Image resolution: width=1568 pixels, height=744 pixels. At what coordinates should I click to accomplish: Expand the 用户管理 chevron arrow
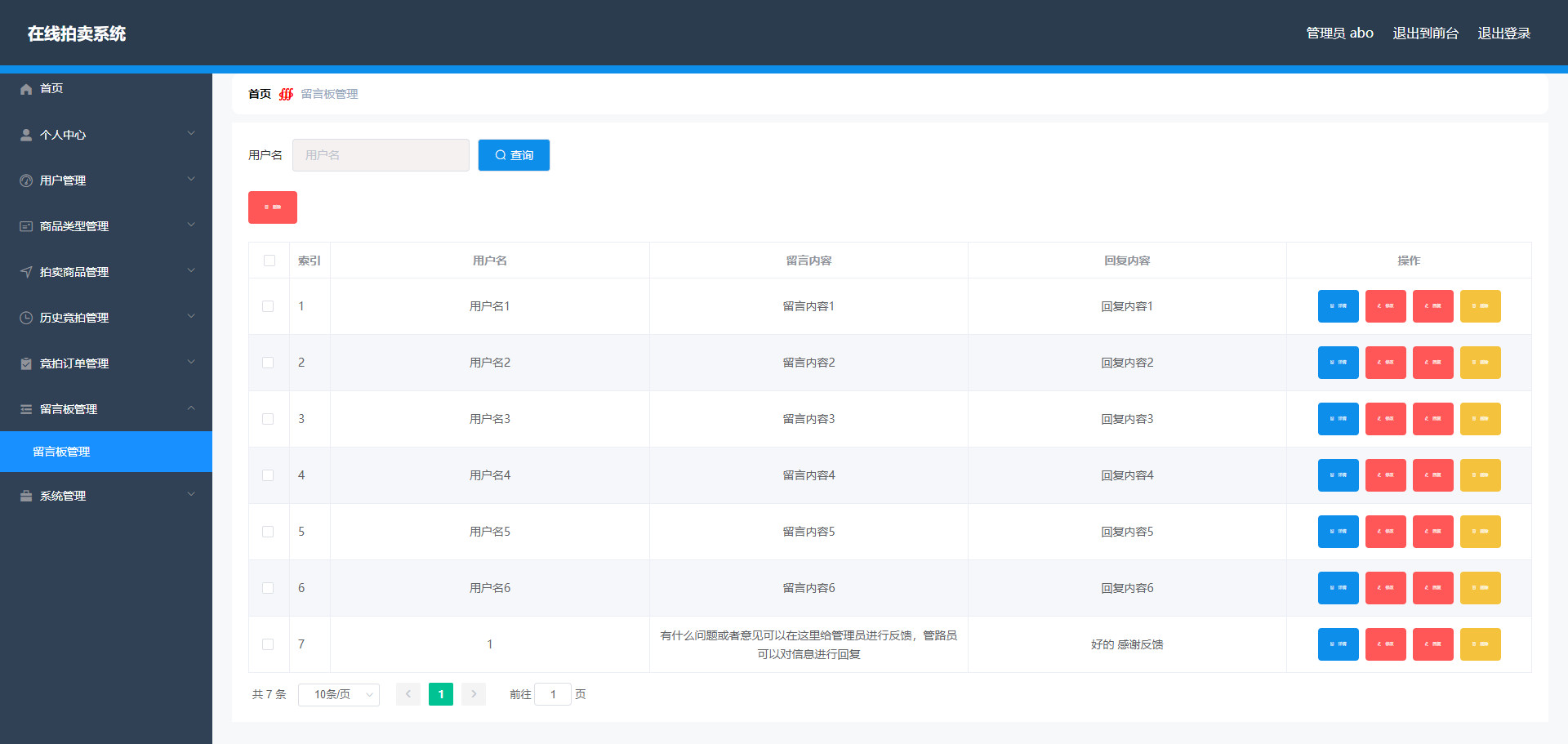pyautogui.click(x=191, y=179)
